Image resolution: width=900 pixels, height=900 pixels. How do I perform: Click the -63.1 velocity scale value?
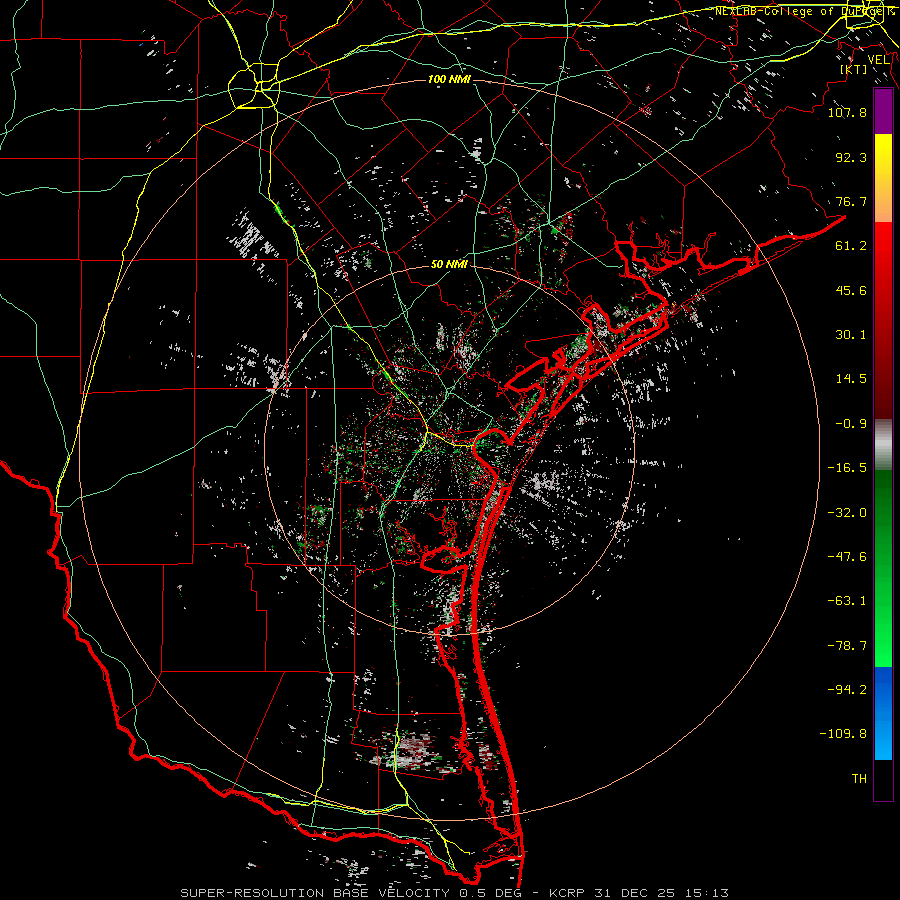847,601
